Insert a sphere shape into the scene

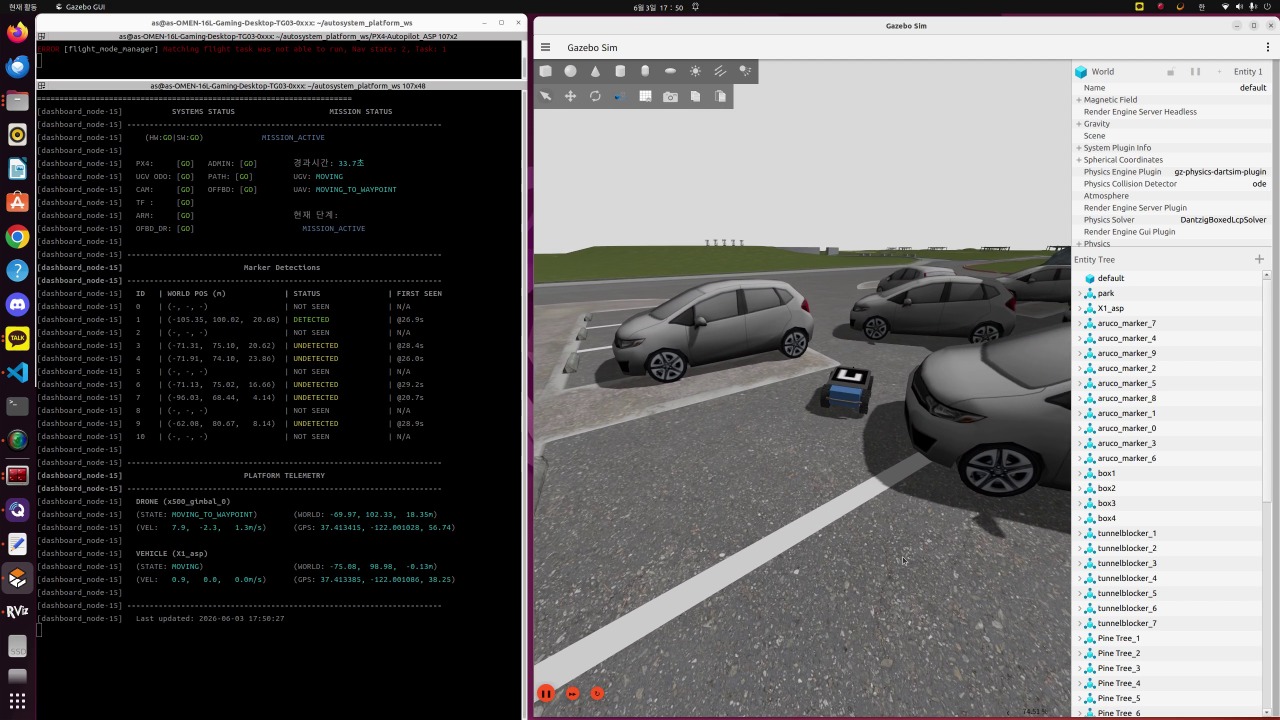pos(570,71)
